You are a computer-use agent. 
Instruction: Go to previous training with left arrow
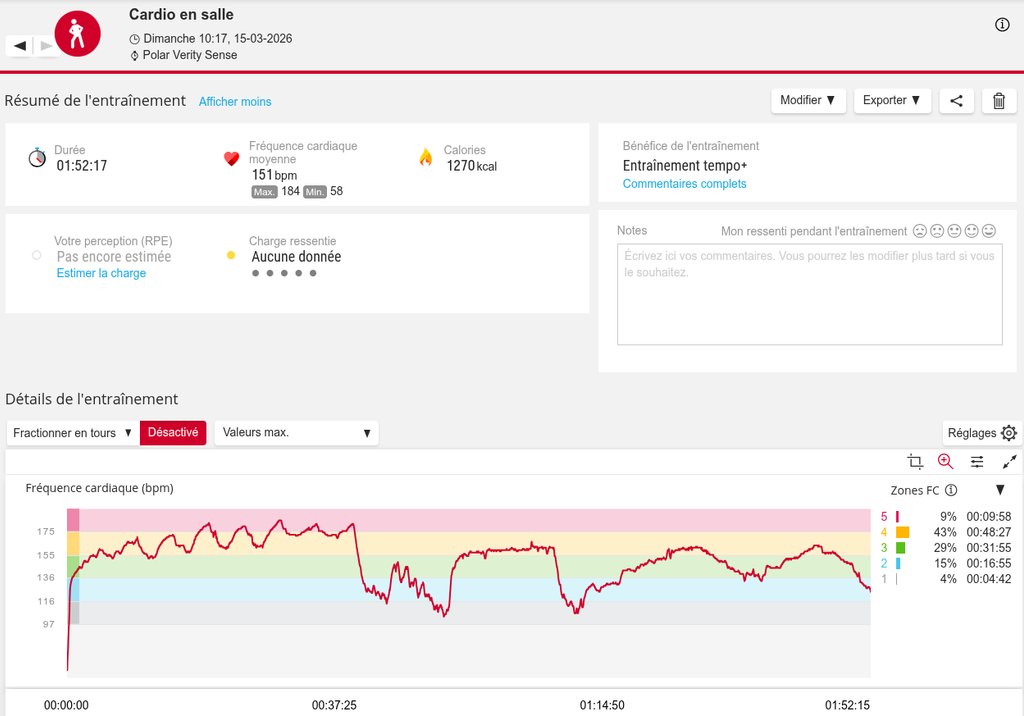point(20,46)
